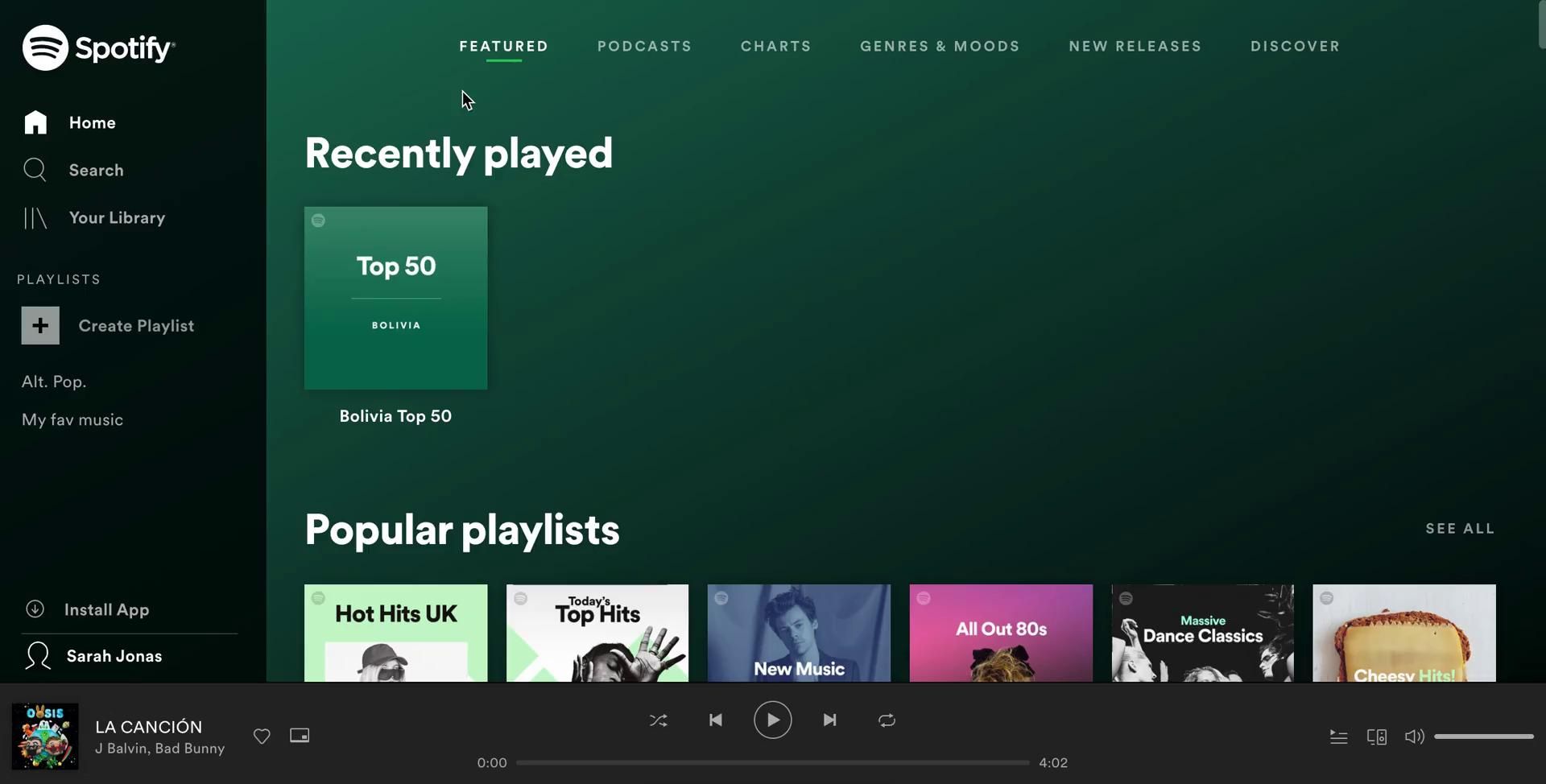Open Your Library from sidebar
Image resolution: width=1546 pixels, height=784 pixels.
pyautogui.click(x=116, y=218)
